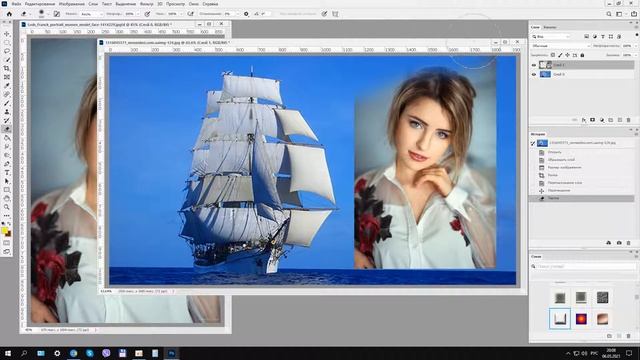Hide the bottom layer via eye icon
Screen dimensions: 640x360
533,74
